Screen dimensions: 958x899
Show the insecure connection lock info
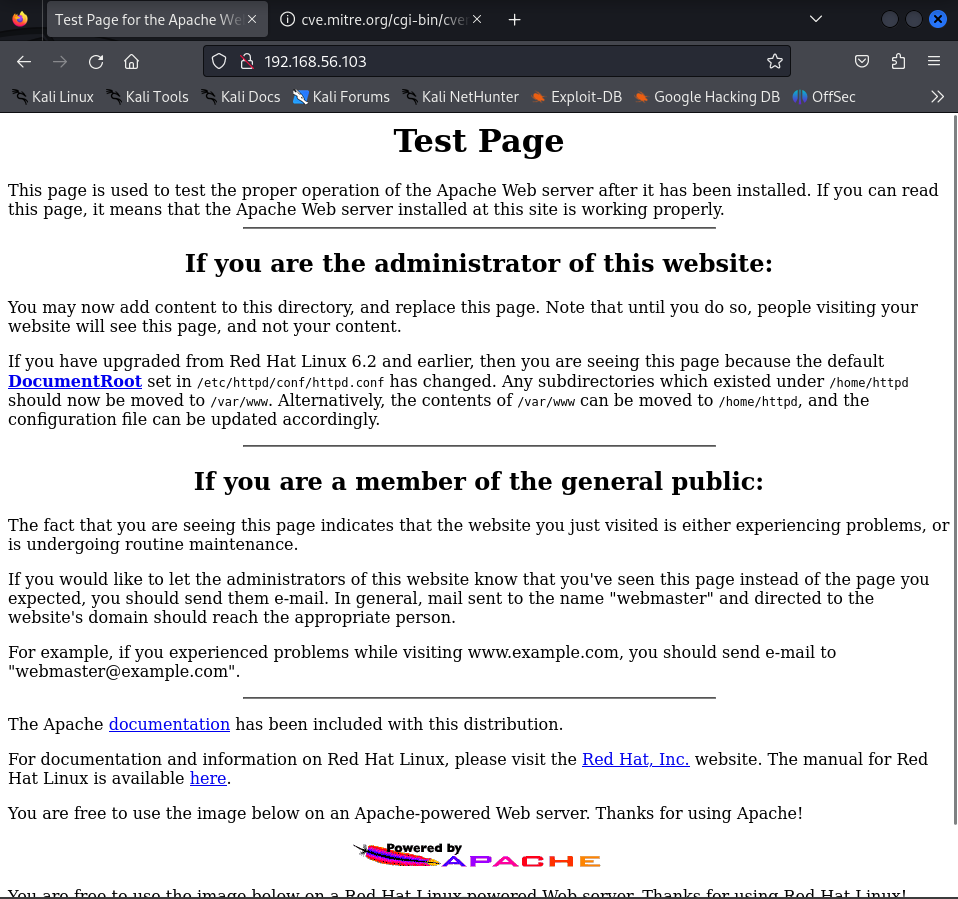point(246,62)
